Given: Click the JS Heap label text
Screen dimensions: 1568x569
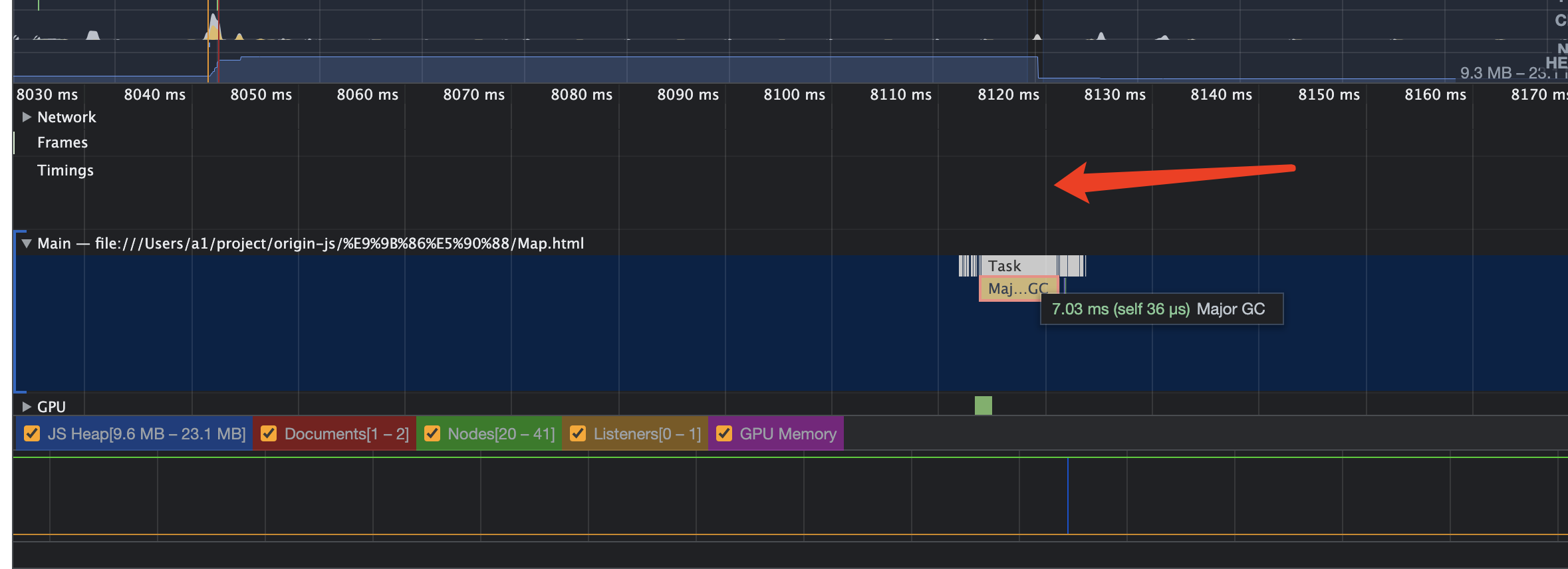Looking at the screenshot, I should (147, 433).
